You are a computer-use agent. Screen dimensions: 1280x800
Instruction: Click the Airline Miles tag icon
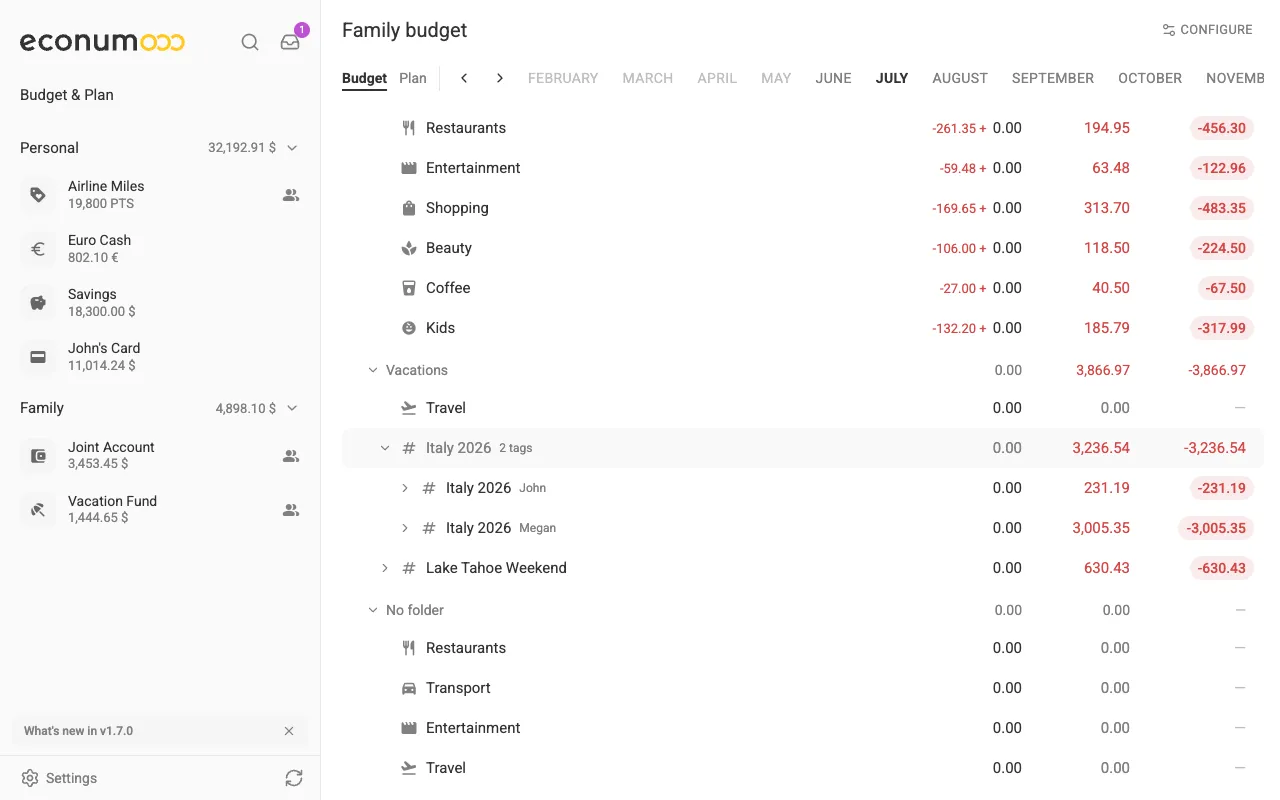(x=38, y=195)
